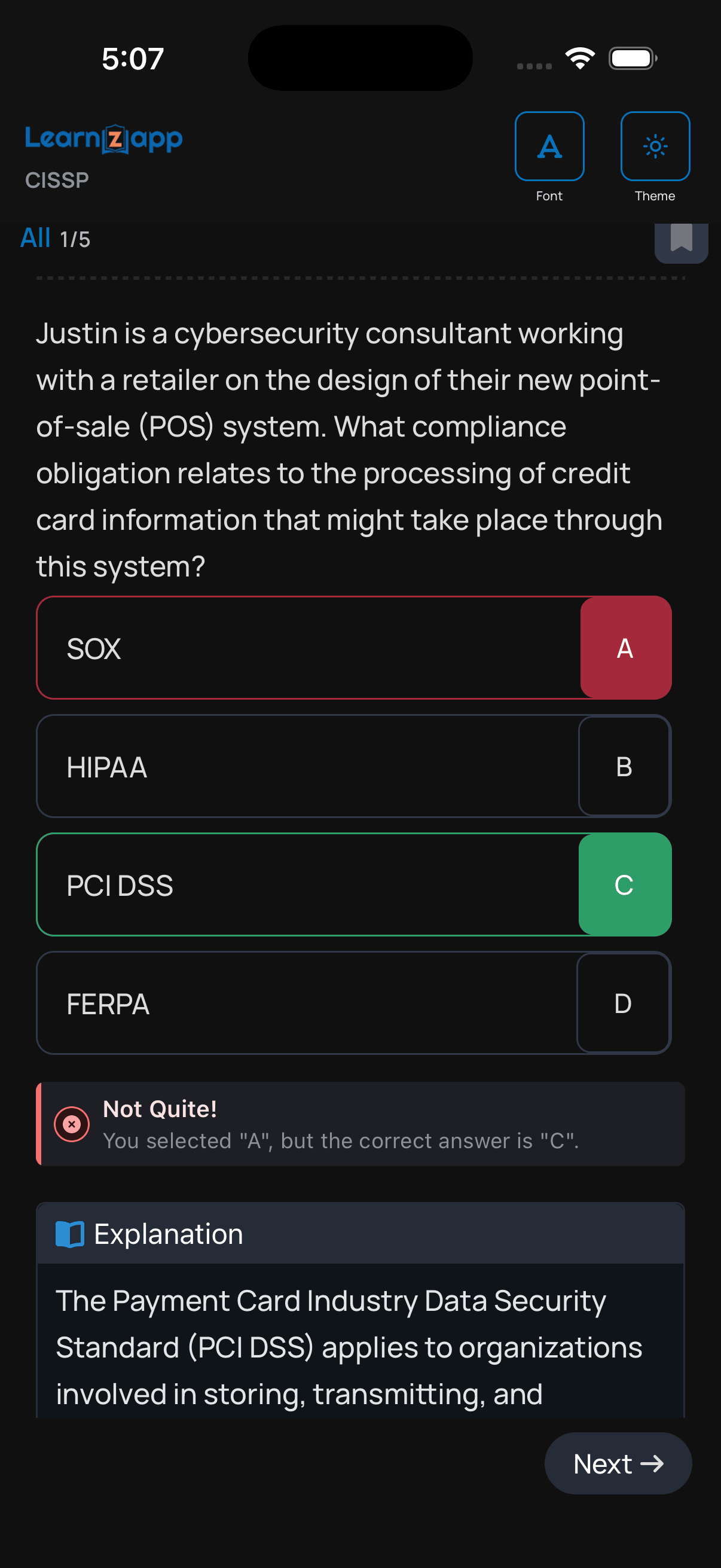721x1568 pixels.
Task: Tap the CISSP course label
Action: (57, 180)
